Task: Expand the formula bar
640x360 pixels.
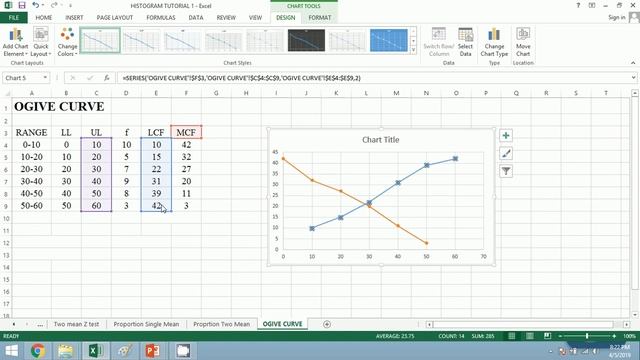Action: [633, 78]
